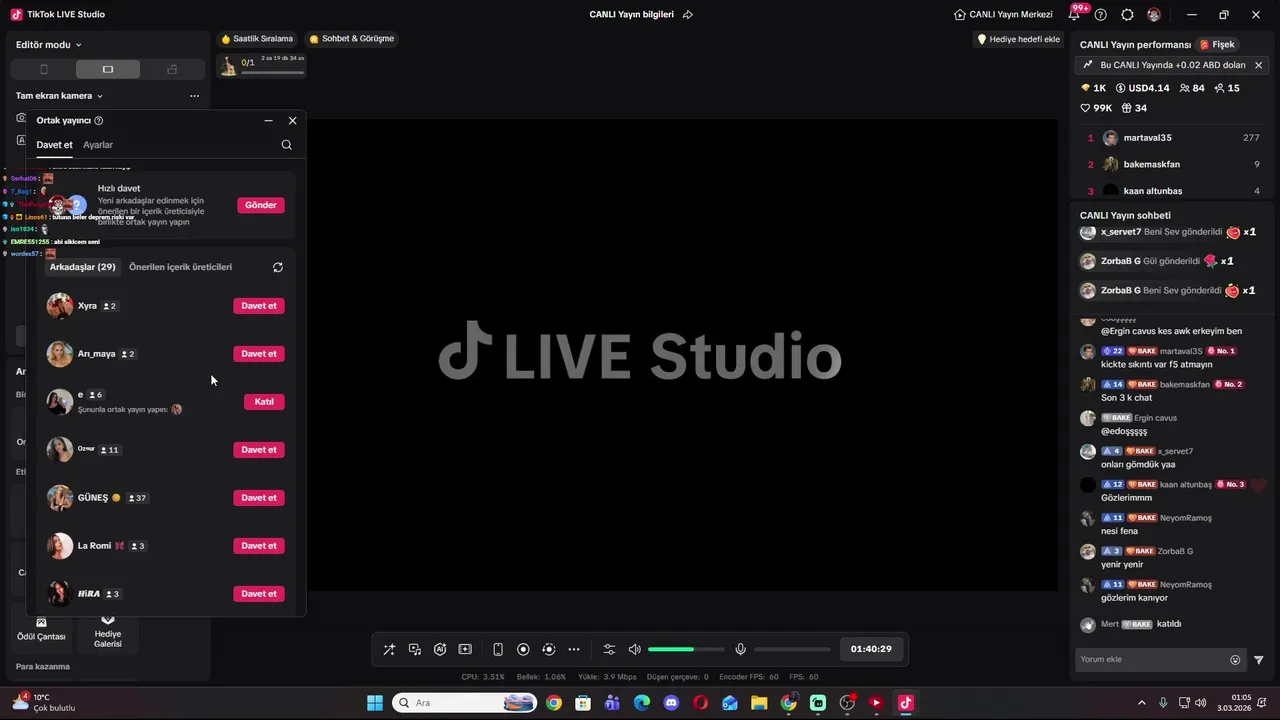This screenshot has height=720, width=1280.
Task: Mute the microphone icon
Action: (741, 649)
